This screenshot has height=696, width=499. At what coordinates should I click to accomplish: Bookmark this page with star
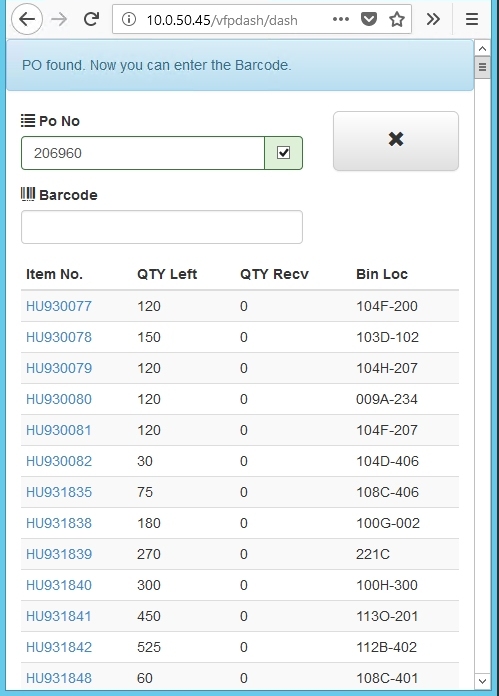[x=396, y=19]
